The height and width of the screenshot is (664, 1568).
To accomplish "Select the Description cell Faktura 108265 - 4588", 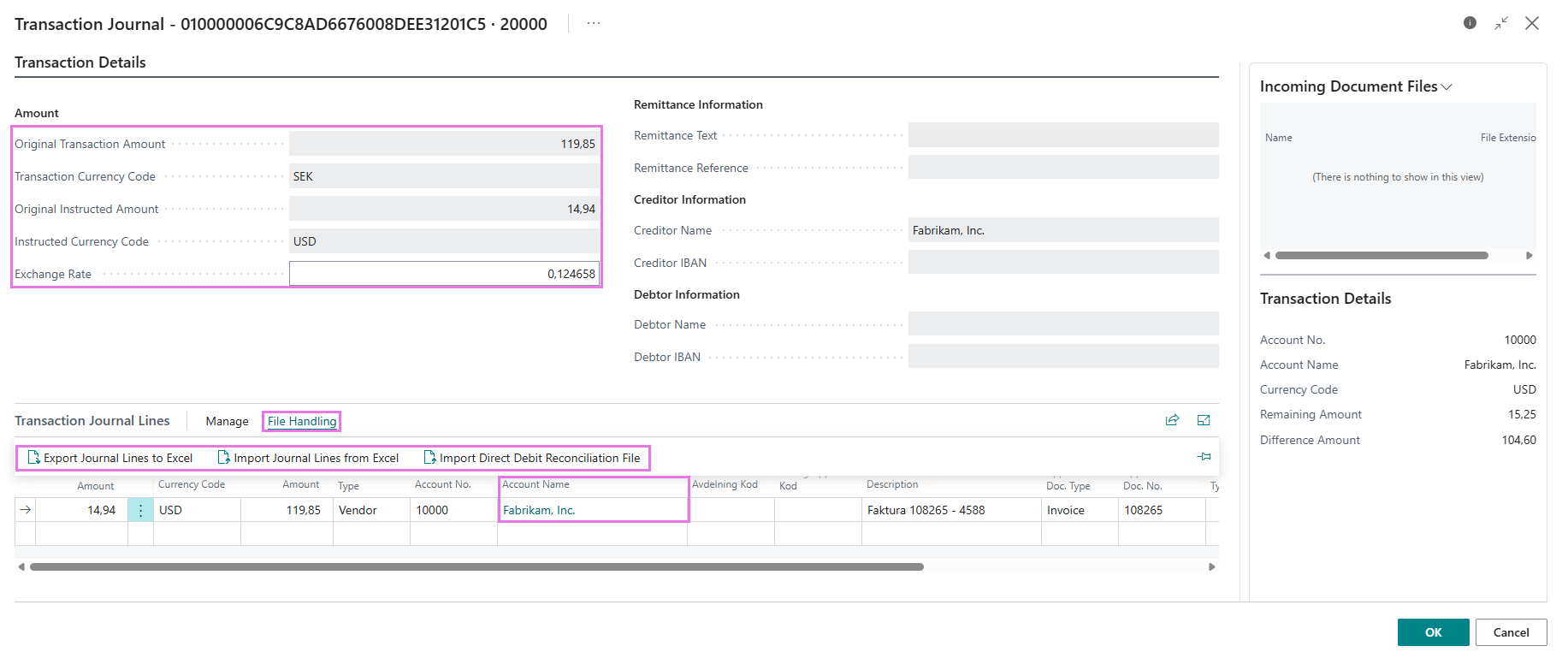I will click(951, 510).
